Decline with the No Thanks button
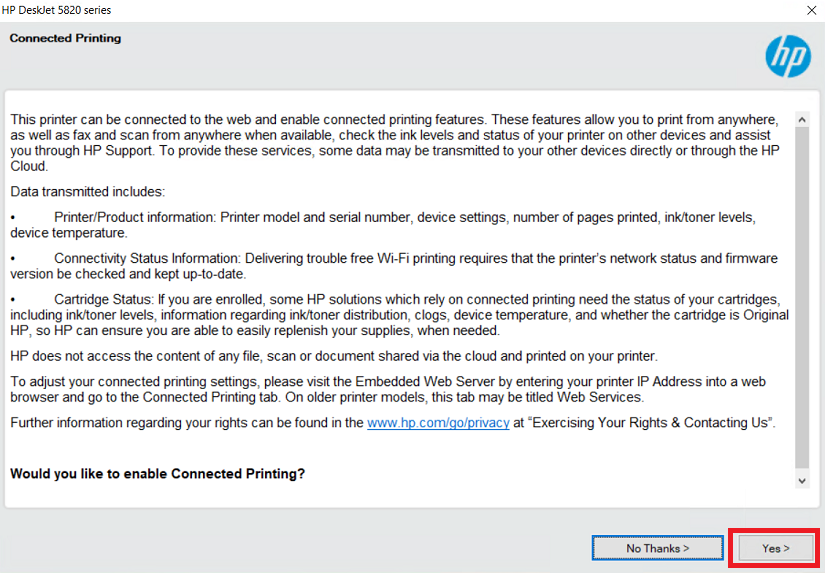This screenshot has width=825, height=573. tap(657, 548)
